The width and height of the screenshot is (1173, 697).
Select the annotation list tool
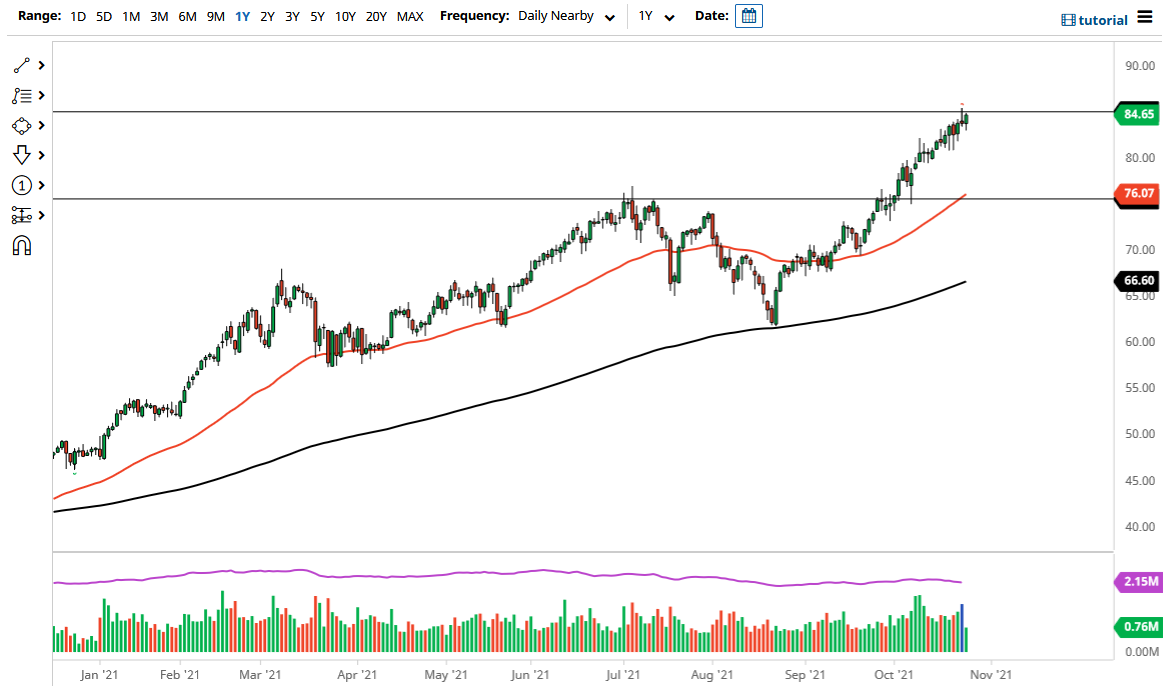click(21, 95)
